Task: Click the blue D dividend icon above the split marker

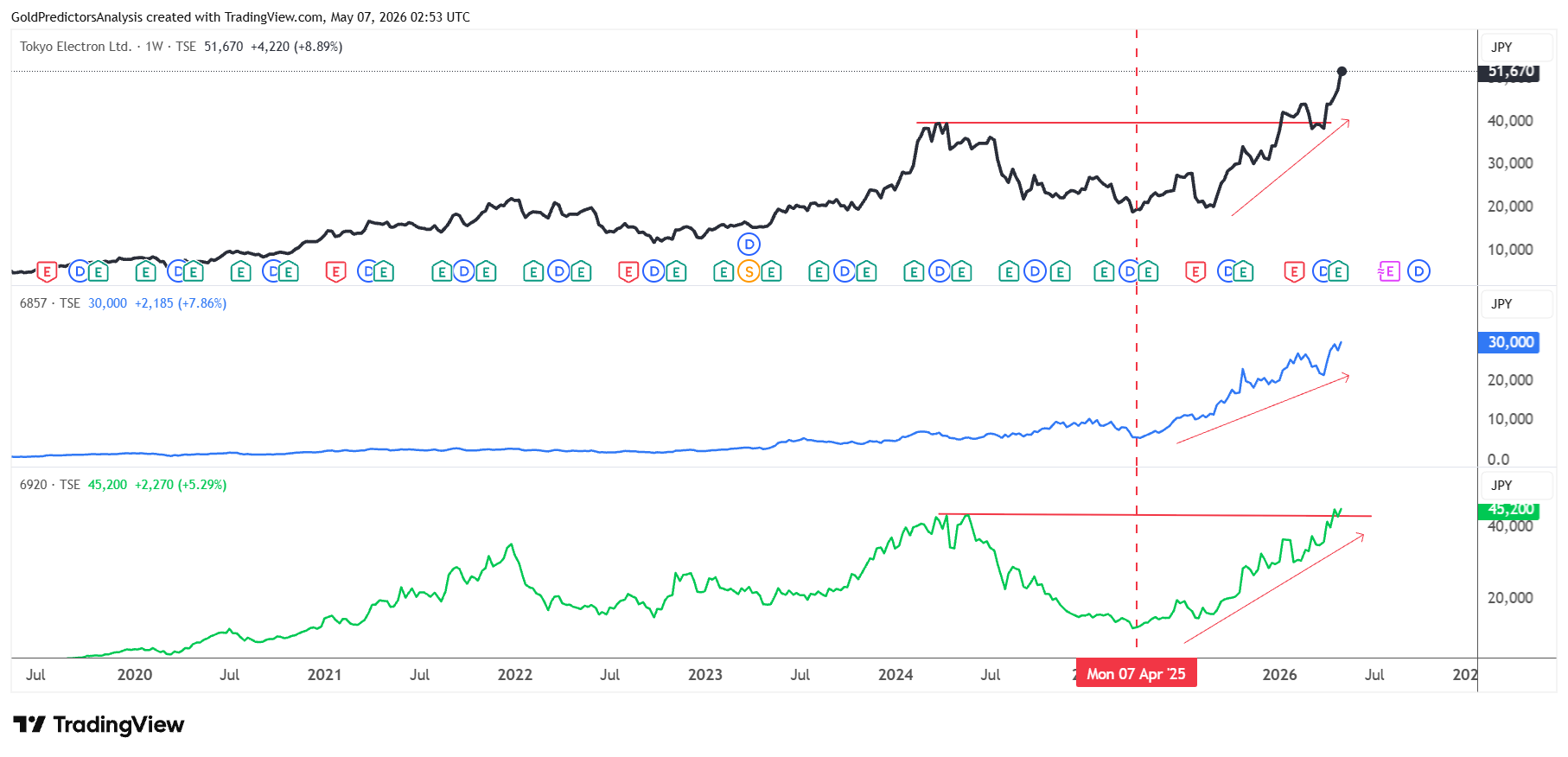Action: click(749, 245)
